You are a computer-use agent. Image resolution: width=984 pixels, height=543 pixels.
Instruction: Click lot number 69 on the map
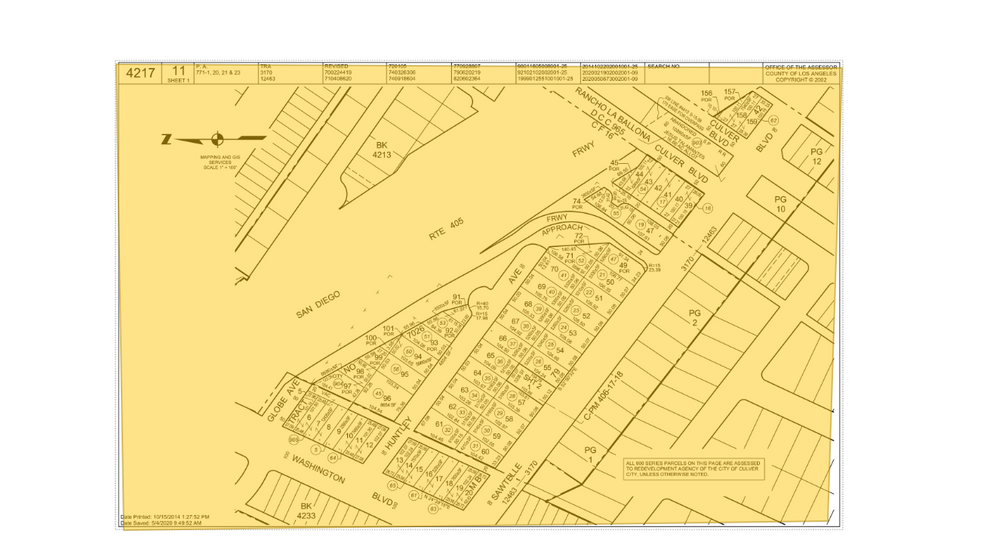click(542, 287)
